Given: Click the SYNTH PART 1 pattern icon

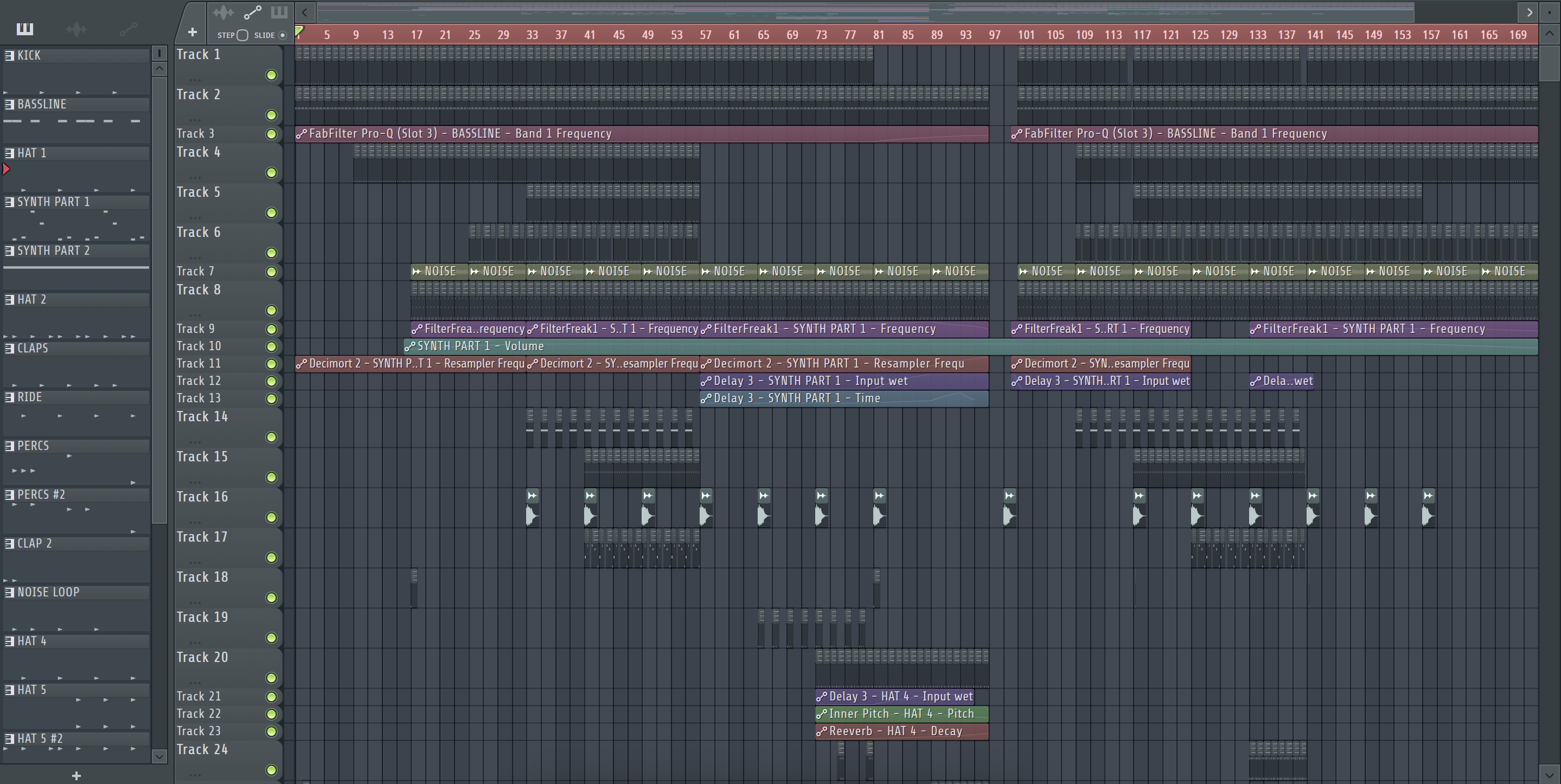Looking at the screenshot, I should [x=10, y=202].
